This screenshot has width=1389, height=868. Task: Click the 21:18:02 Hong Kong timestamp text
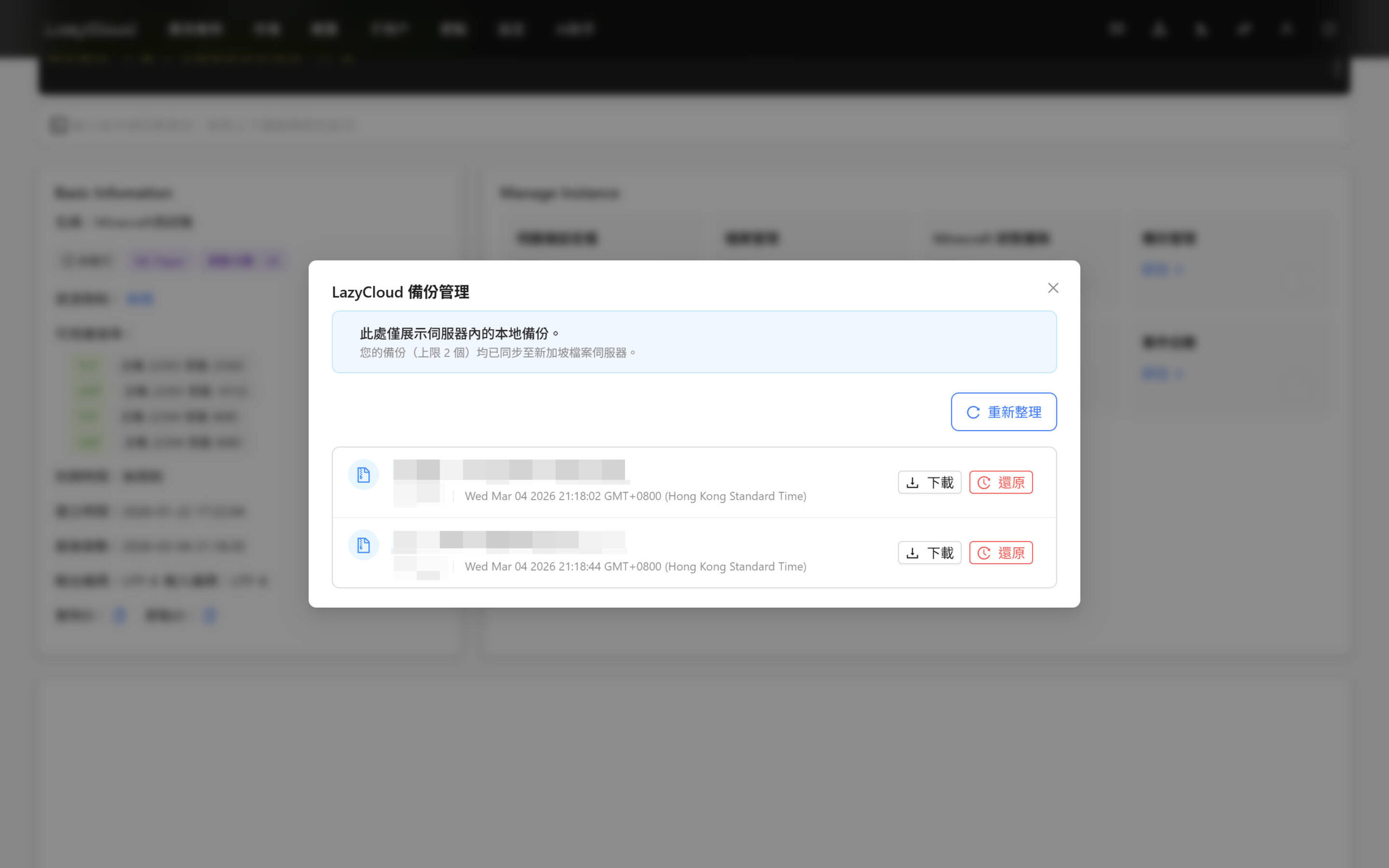click(x=635, y=496)
